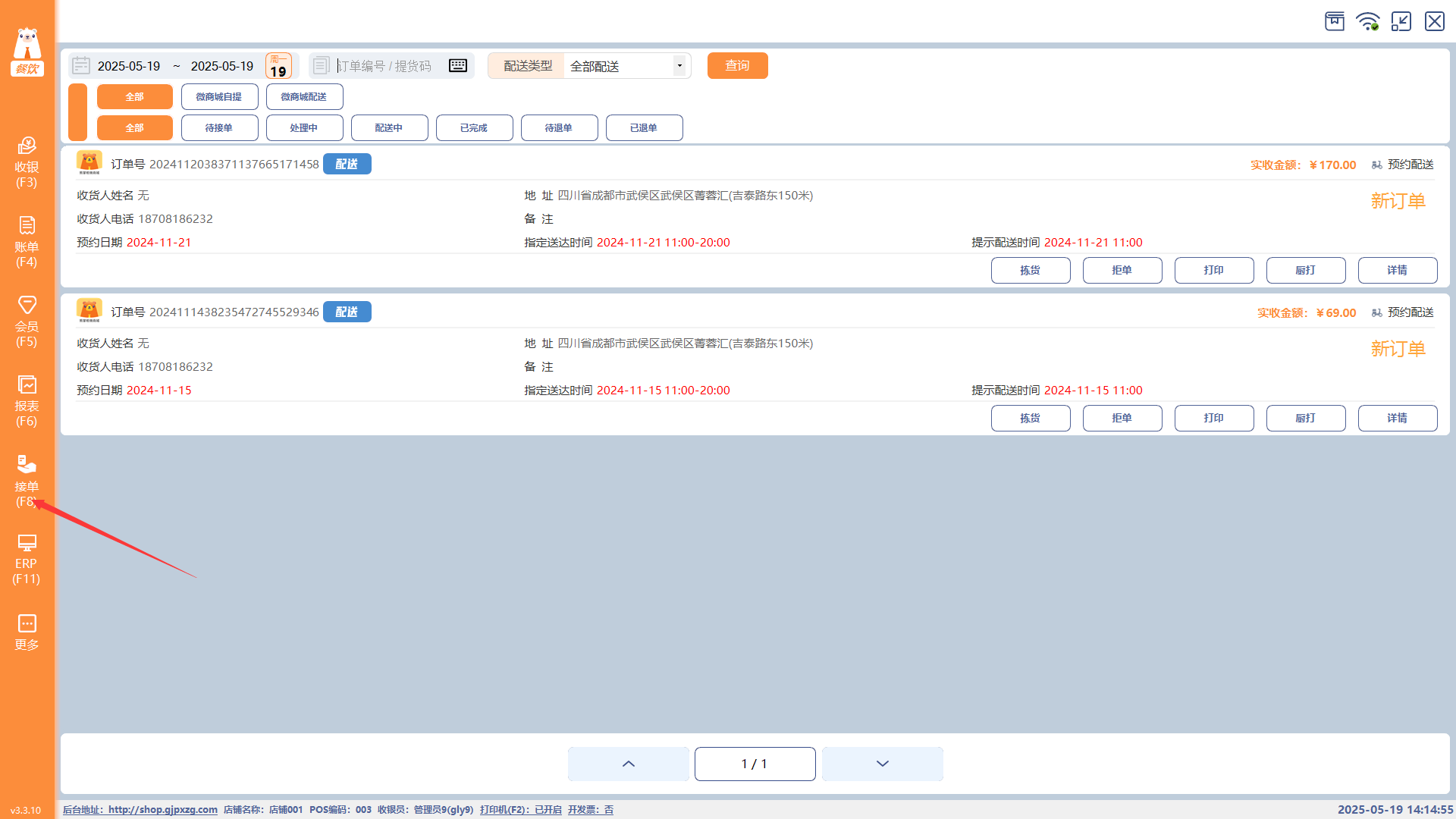Viewport: 1456px width, 819px height.
Task: Click the 更多 more options icon
Action: [27, 632]
